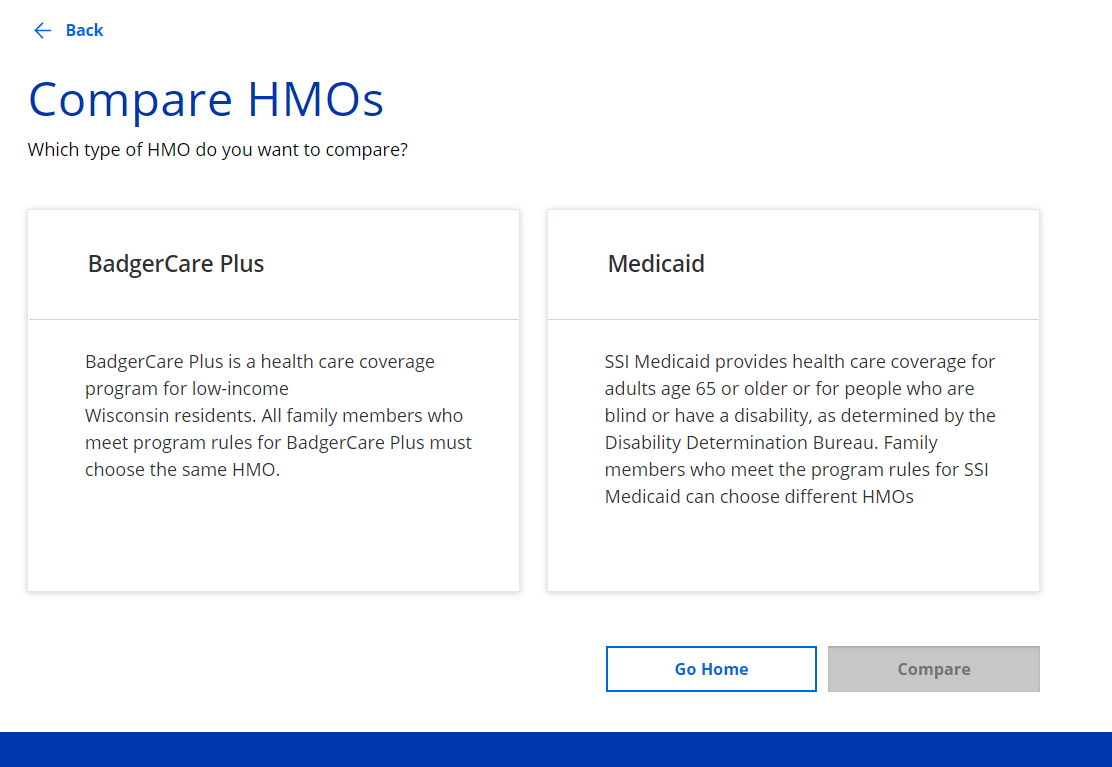Follow the Back link text
Viewport: 1112px width, 767px height.
click(84, 31)
